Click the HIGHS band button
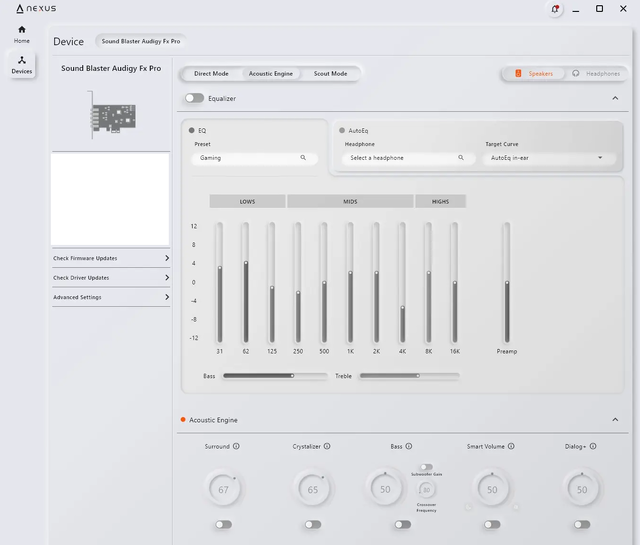The width and height of the screenshot is (640, 545). pos(440,201)
